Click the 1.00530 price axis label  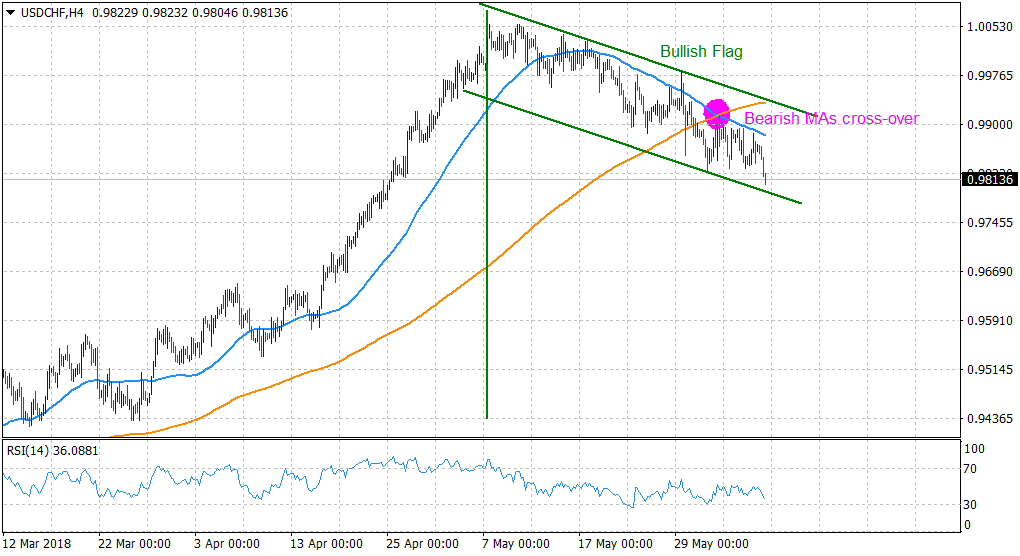[987, 26]
